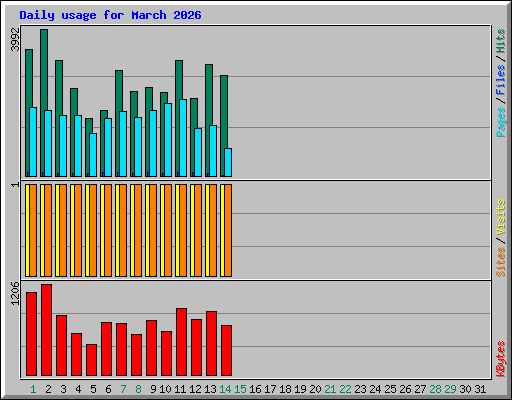This screenshot has height=400, width=512.
Task: Click the red KBytes bar for day 2
Action: click(x=47, y=330)
